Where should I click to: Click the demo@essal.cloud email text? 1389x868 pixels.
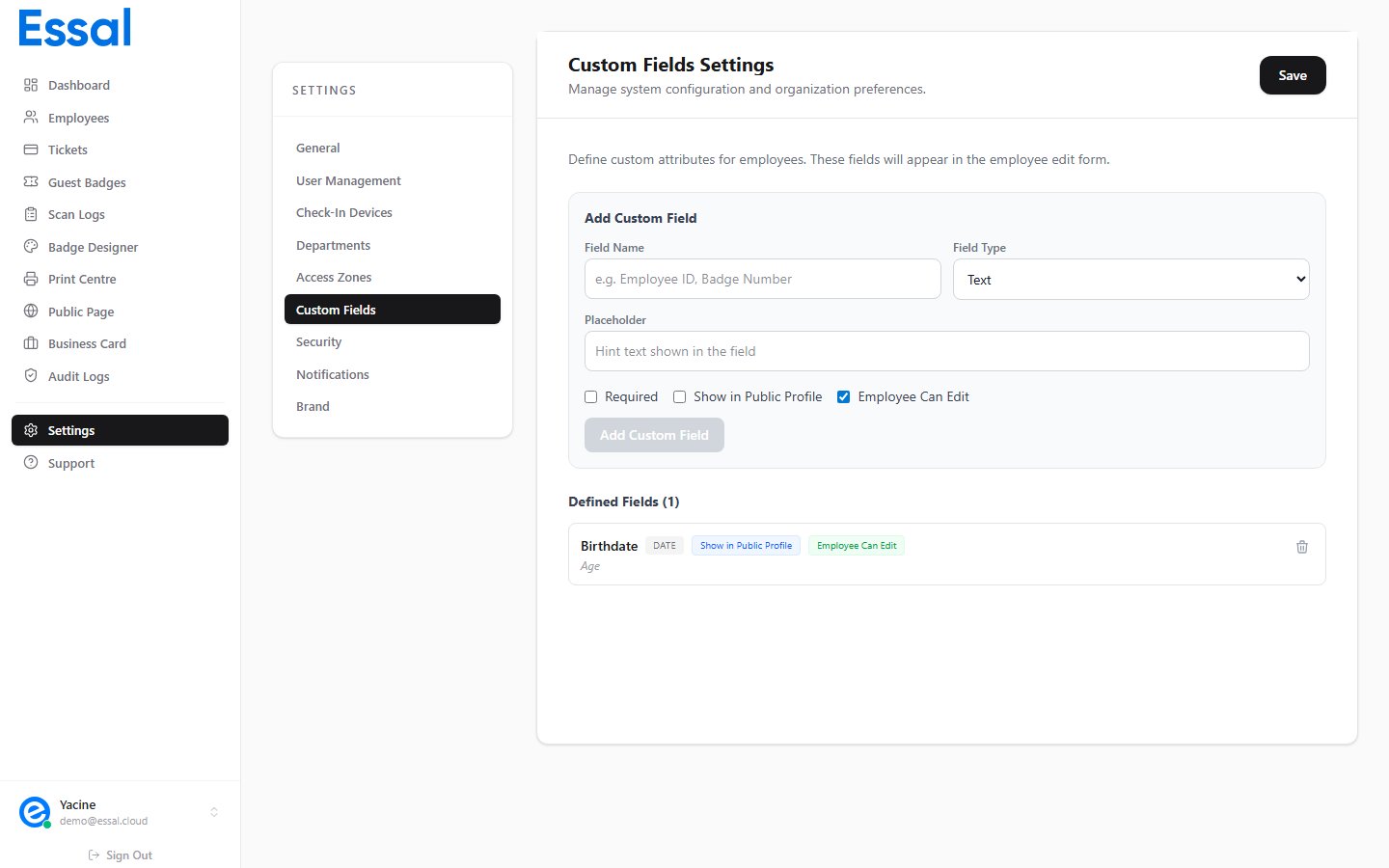103,822
